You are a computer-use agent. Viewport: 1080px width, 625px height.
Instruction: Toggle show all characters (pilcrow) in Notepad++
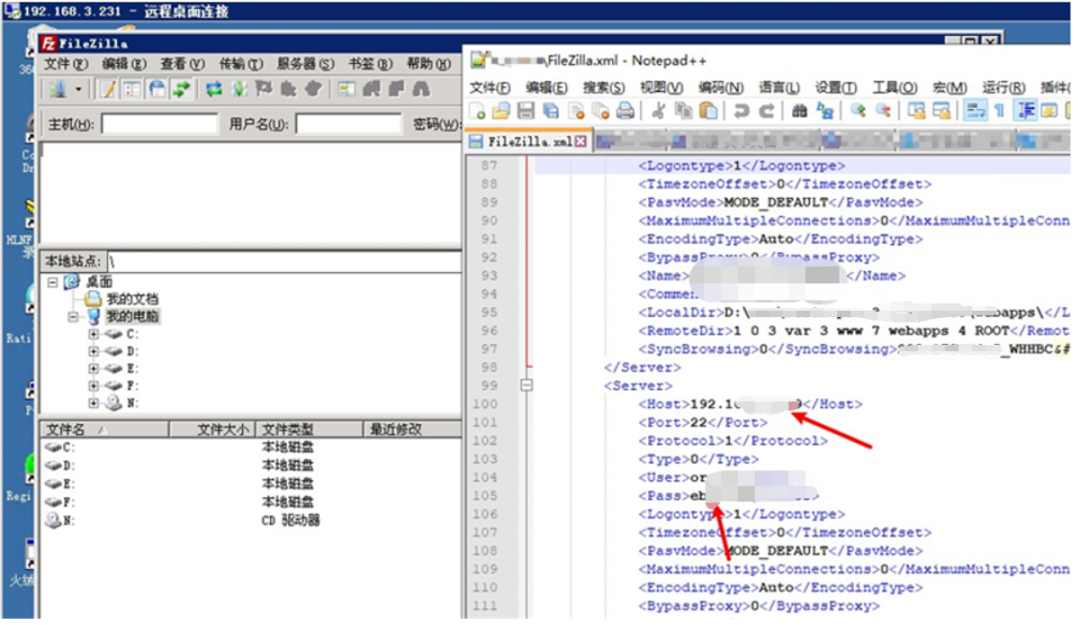pos(999,110)
